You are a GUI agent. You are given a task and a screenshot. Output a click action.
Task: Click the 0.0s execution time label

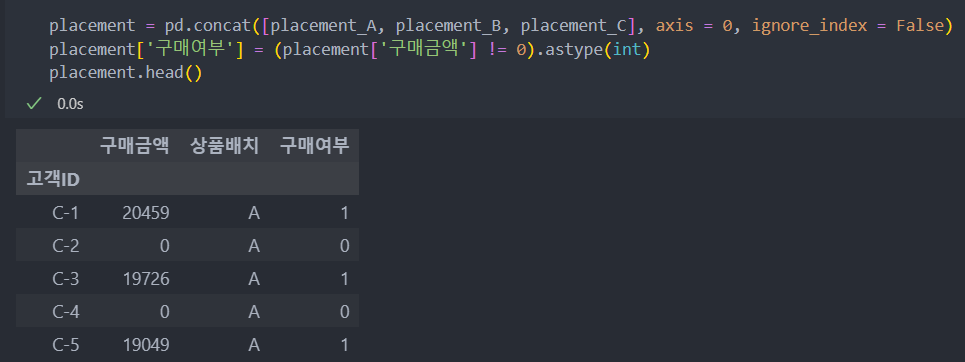coord(70,104)
